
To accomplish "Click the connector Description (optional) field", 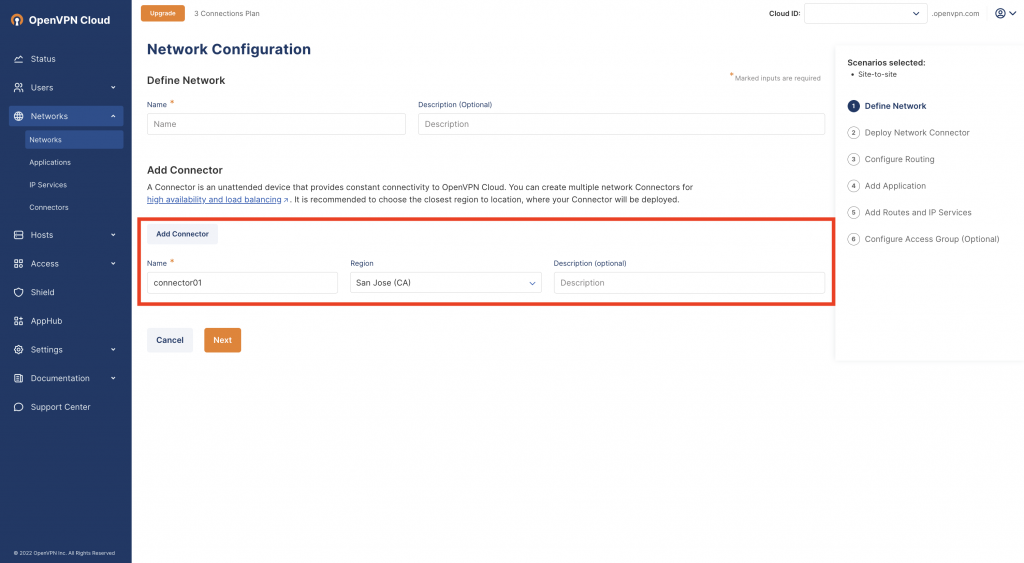I will [689, 283].
